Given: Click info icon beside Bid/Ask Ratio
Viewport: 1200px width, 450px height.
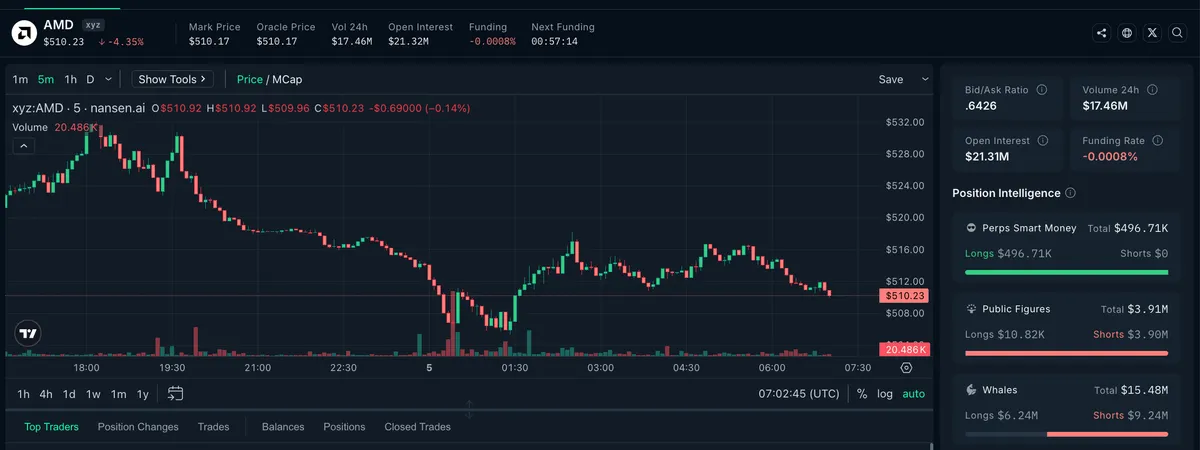Looking at the screenshot, I should click(x=1042, y=89).
